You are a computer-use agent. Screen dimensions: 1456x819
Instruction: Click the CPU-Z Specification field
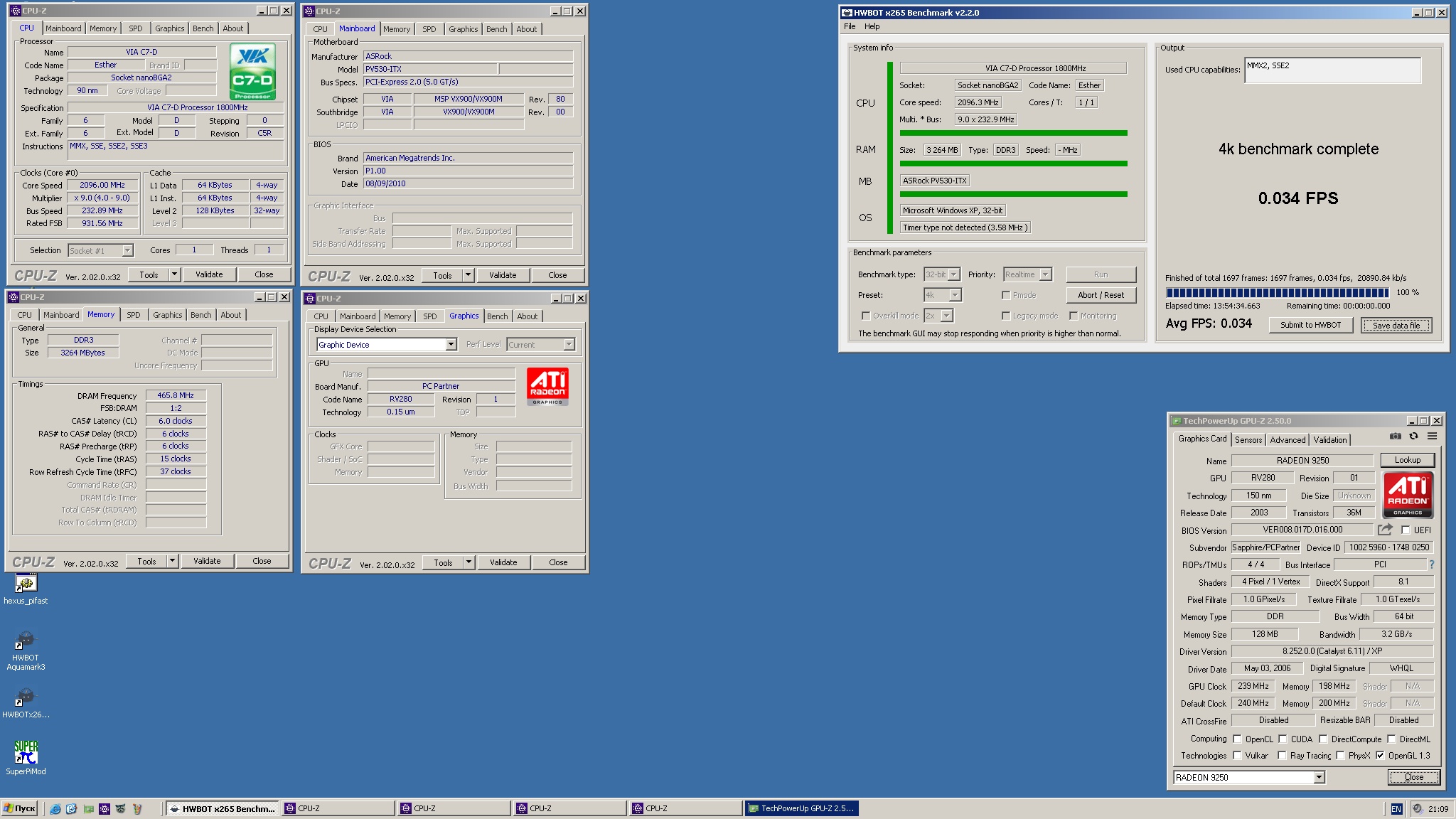pos(176,107)
